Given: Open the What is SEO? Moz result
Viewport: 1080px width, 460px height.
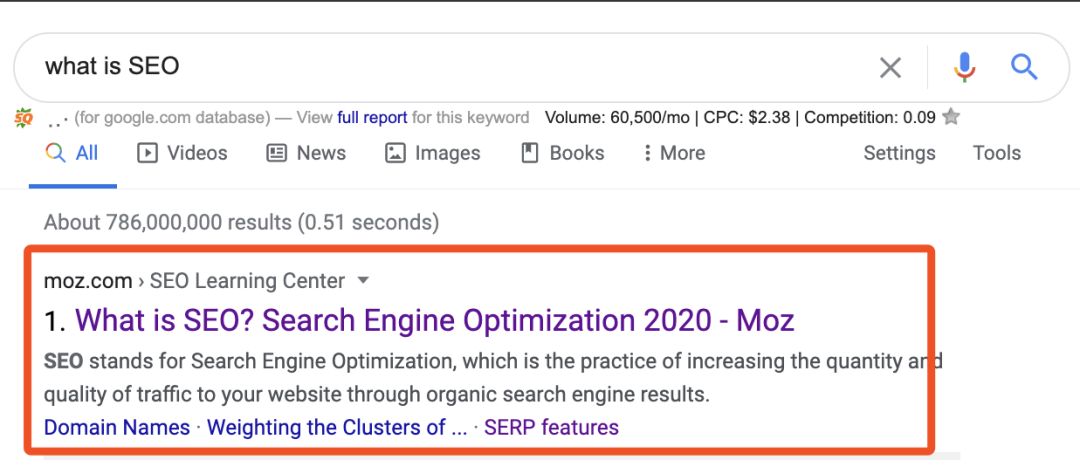Looking at the screenshot, I should (435, 321).
